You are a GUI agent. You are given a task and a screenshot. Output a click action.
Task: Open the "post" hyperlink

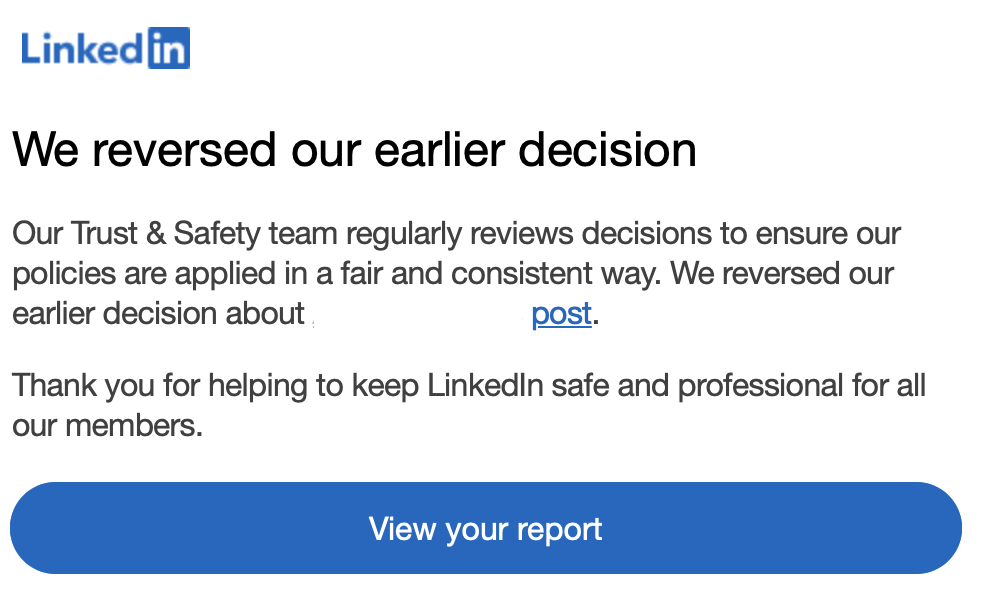tap(561, 314)
